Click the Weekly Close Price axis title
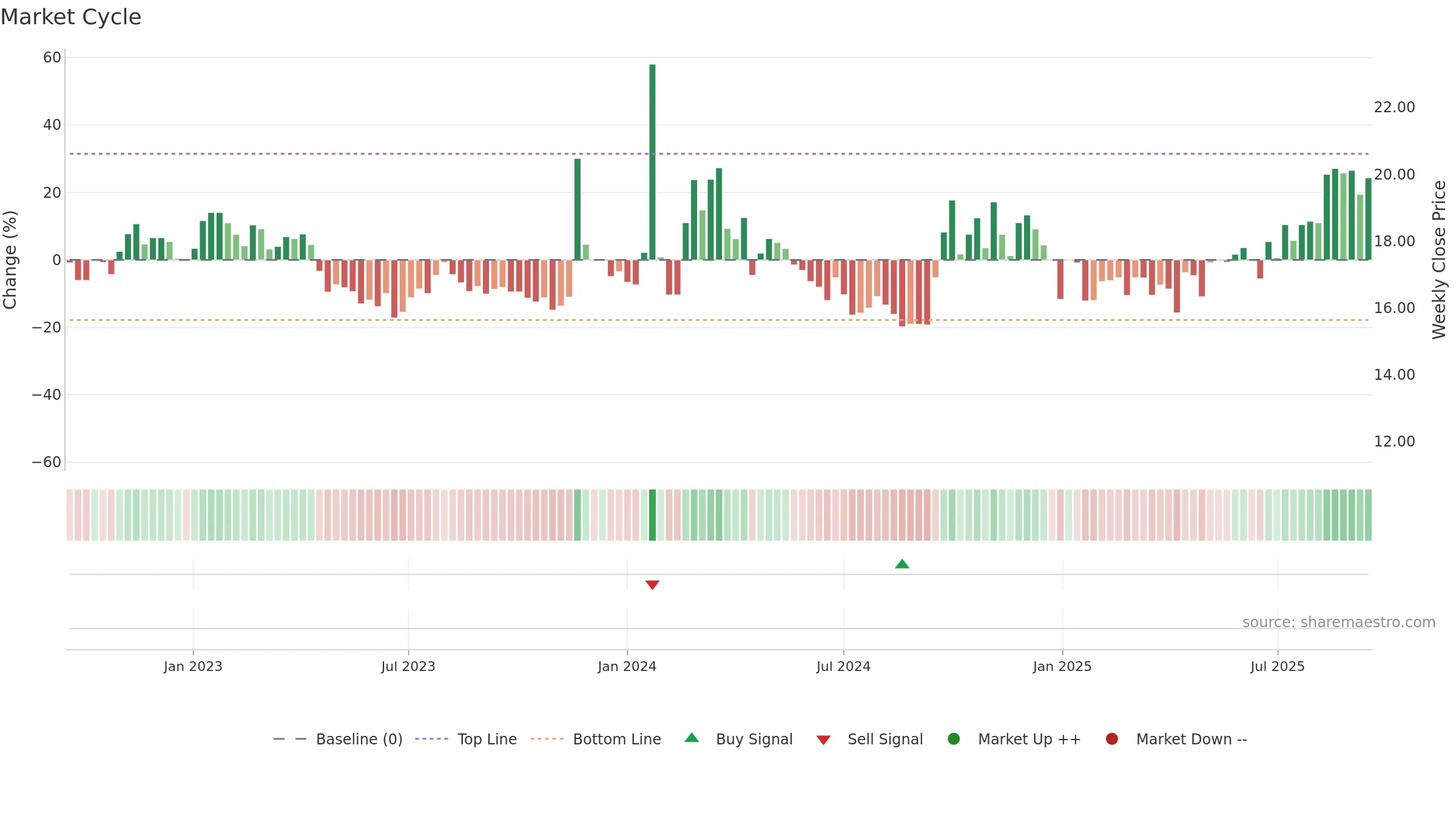Image resolution: width=1456 pixels, height=819 pixels. pyautogui.click(x=1439, y=260)
